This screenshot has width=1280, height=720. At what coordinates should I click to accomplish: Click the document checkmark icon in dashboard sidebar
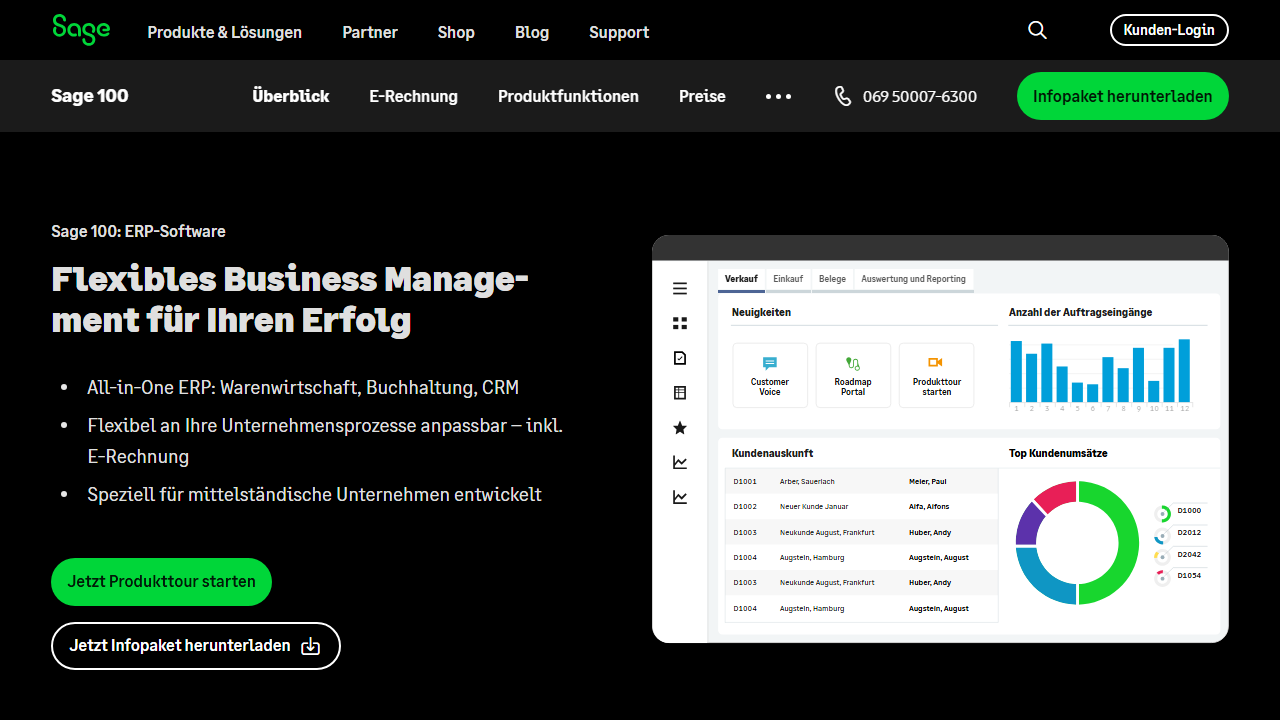680,358
